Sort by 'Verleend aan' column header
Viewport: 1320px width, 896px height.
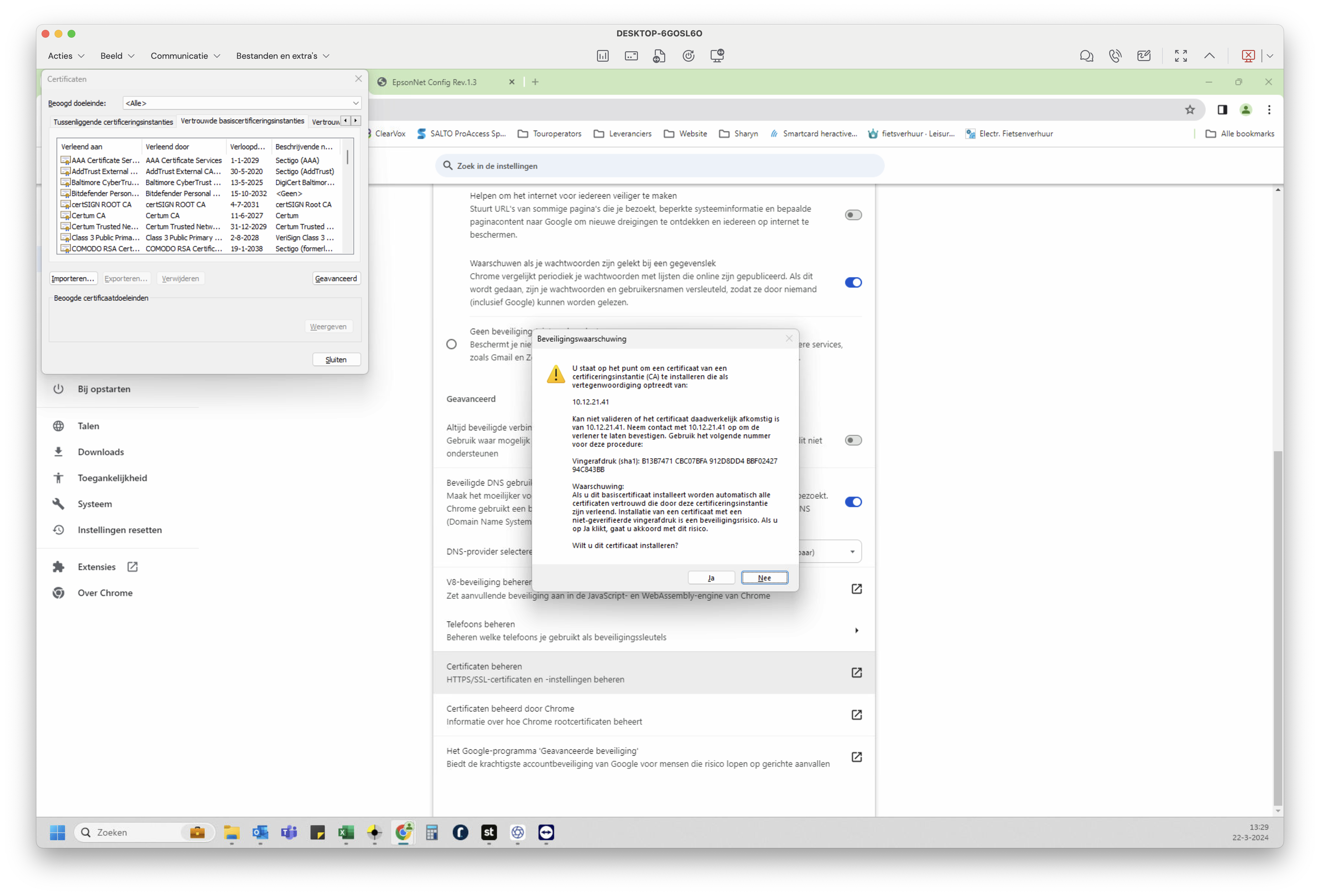[x=100, y=146]
